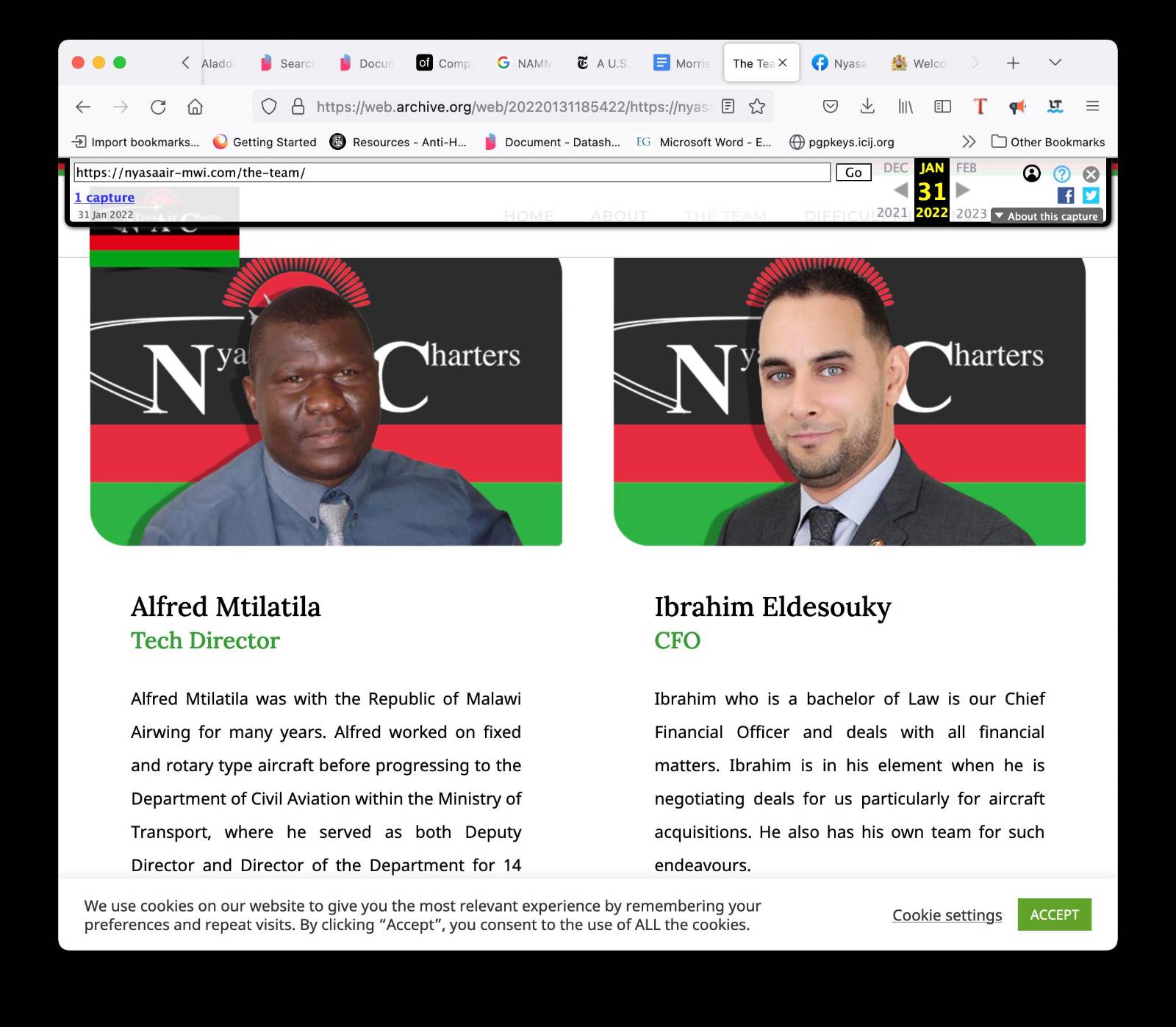This screenshot has height=1027, width=1176.
Task: Toggle reader view in the address bar
Action: click(728, 107)
